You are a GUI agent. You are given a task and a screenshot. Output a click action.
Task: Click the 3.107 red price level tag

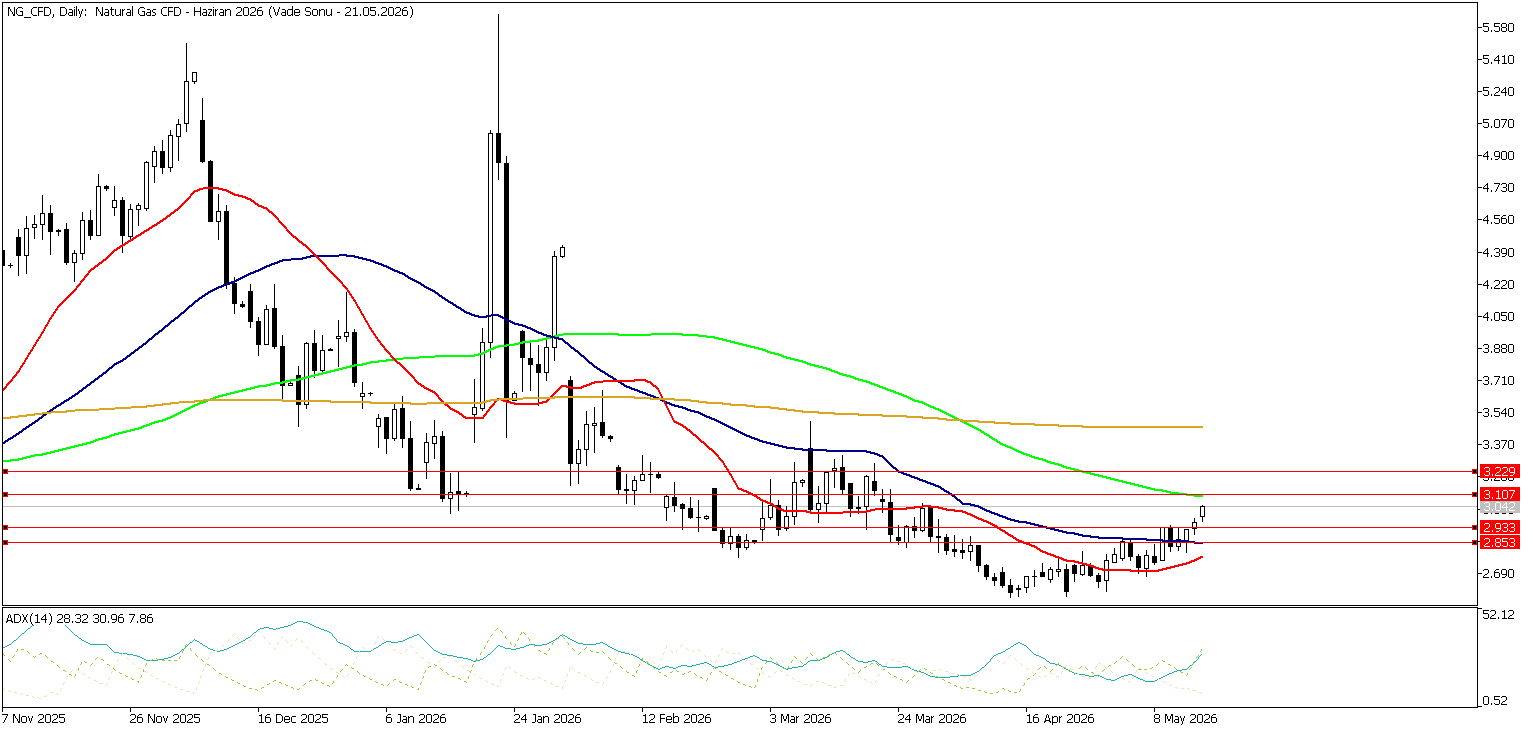click(1500, 495)
